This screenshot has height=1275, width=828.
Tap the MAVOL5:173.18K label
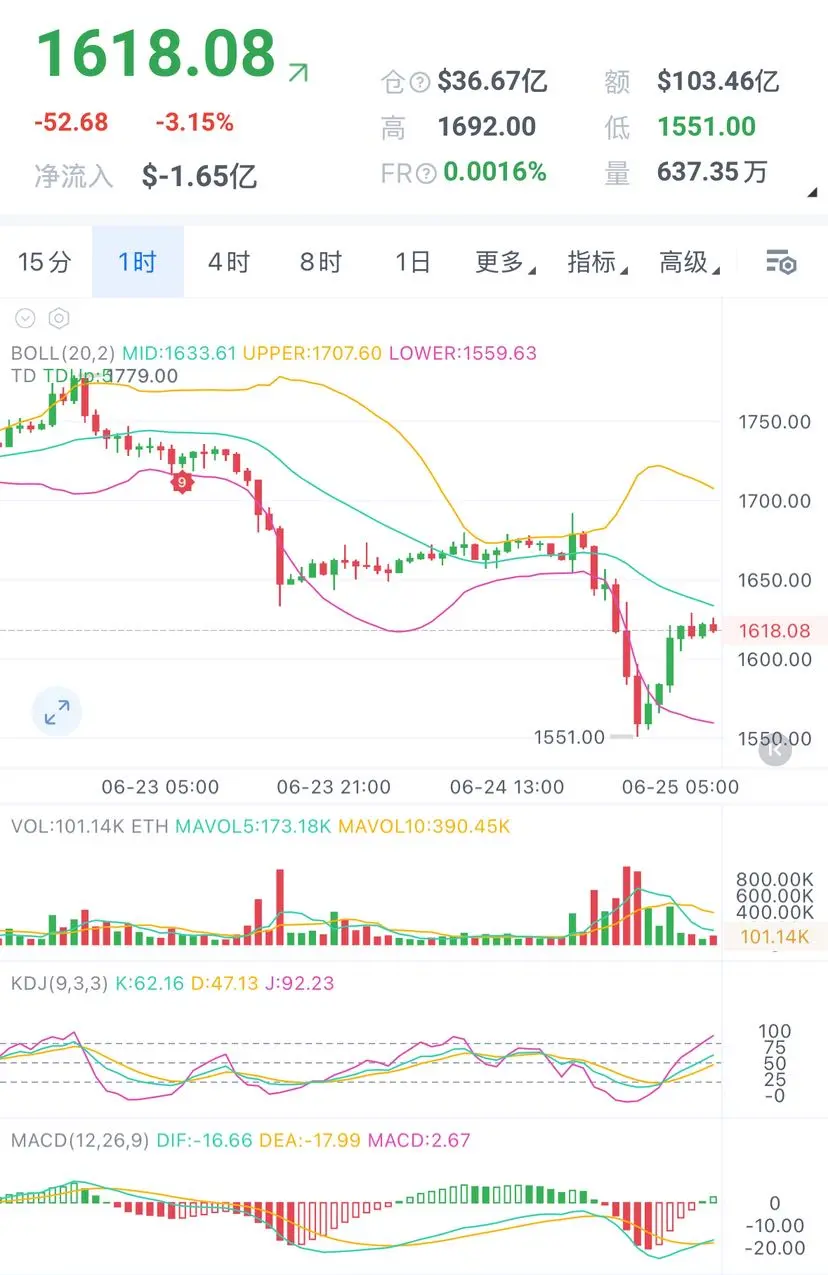coord(254,827)
